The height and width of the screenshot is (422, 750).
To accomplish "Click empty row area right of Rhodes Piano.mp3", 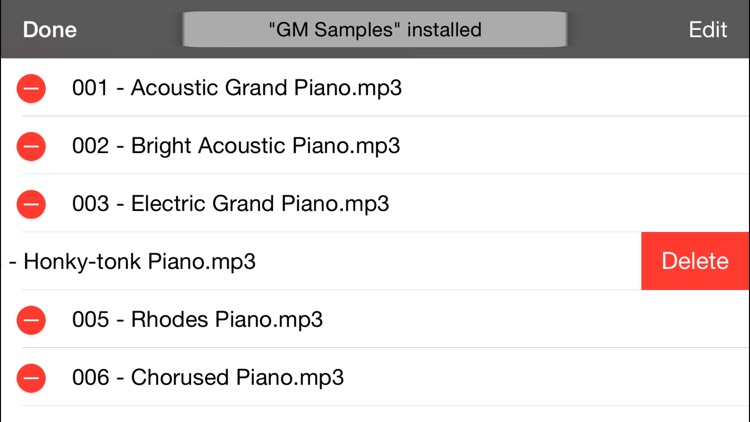I will click(x=536, y=320).
